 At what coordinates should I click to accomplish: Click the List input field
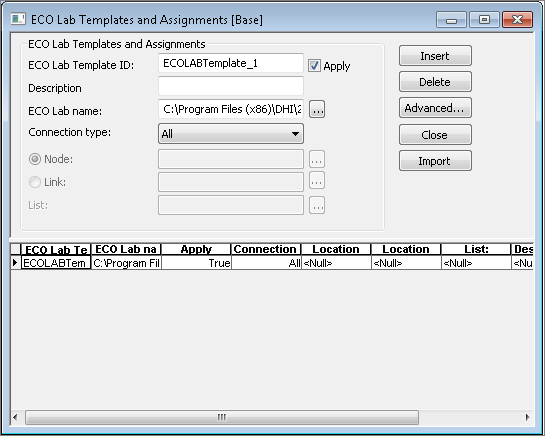(x=231, y=205)
